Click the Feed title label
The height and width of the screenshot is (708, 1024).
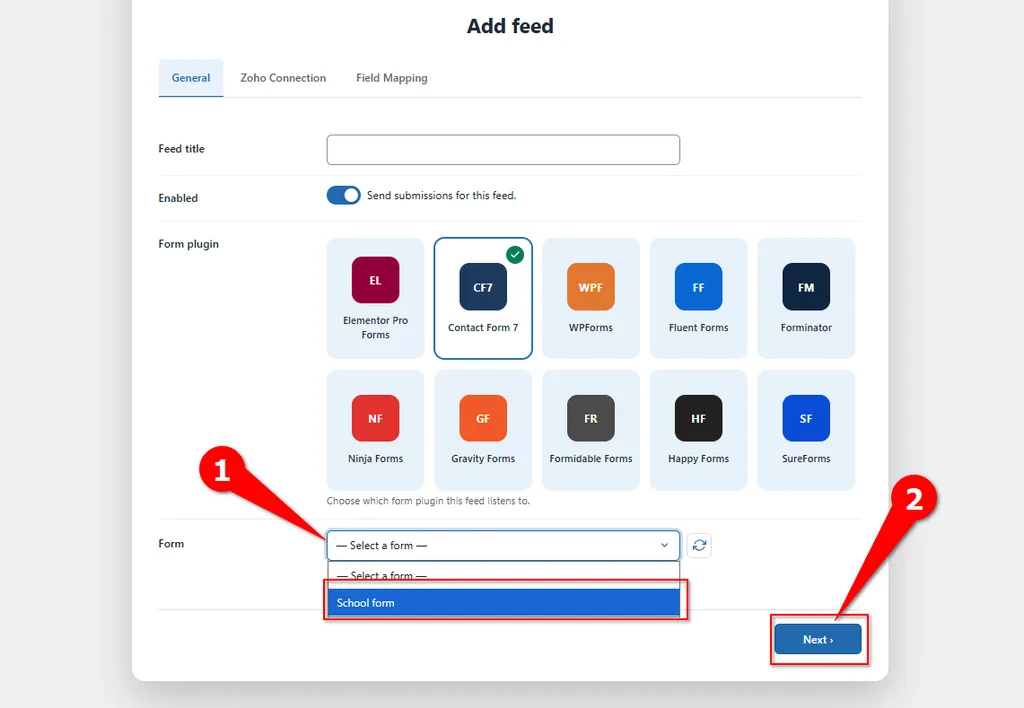coord(182,149)
